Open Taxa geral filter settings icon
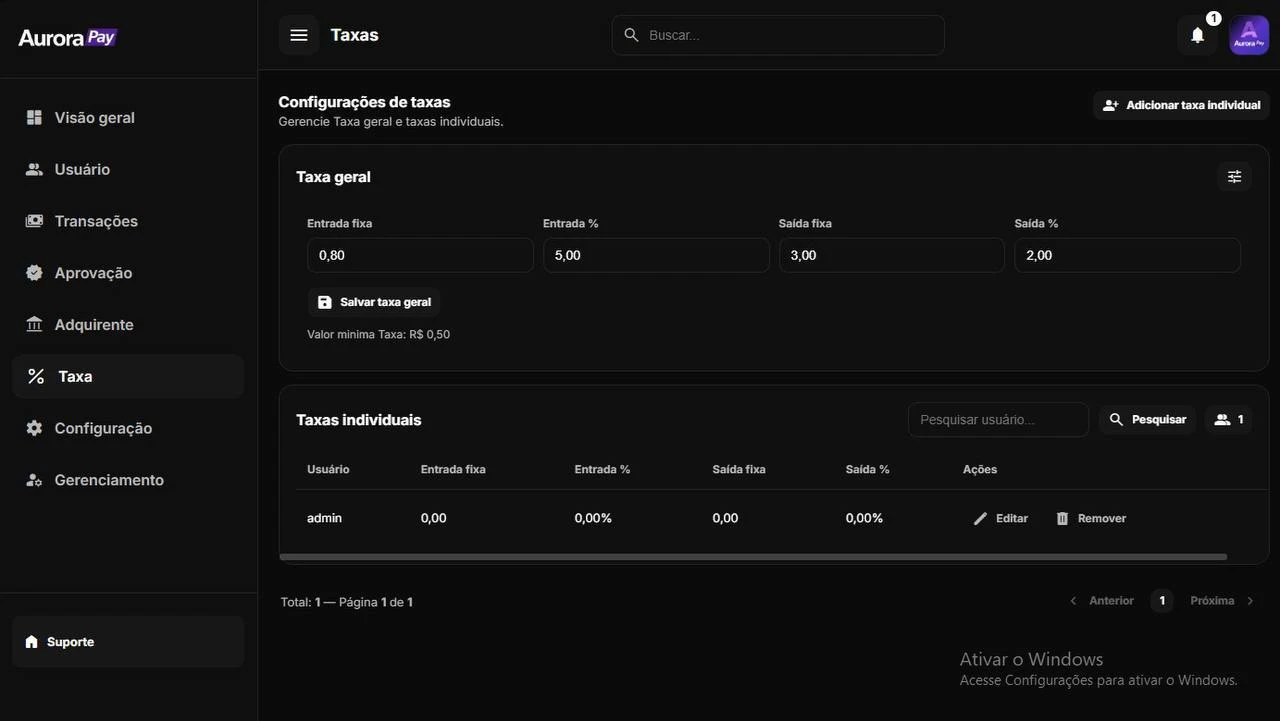 (1234, 177)
